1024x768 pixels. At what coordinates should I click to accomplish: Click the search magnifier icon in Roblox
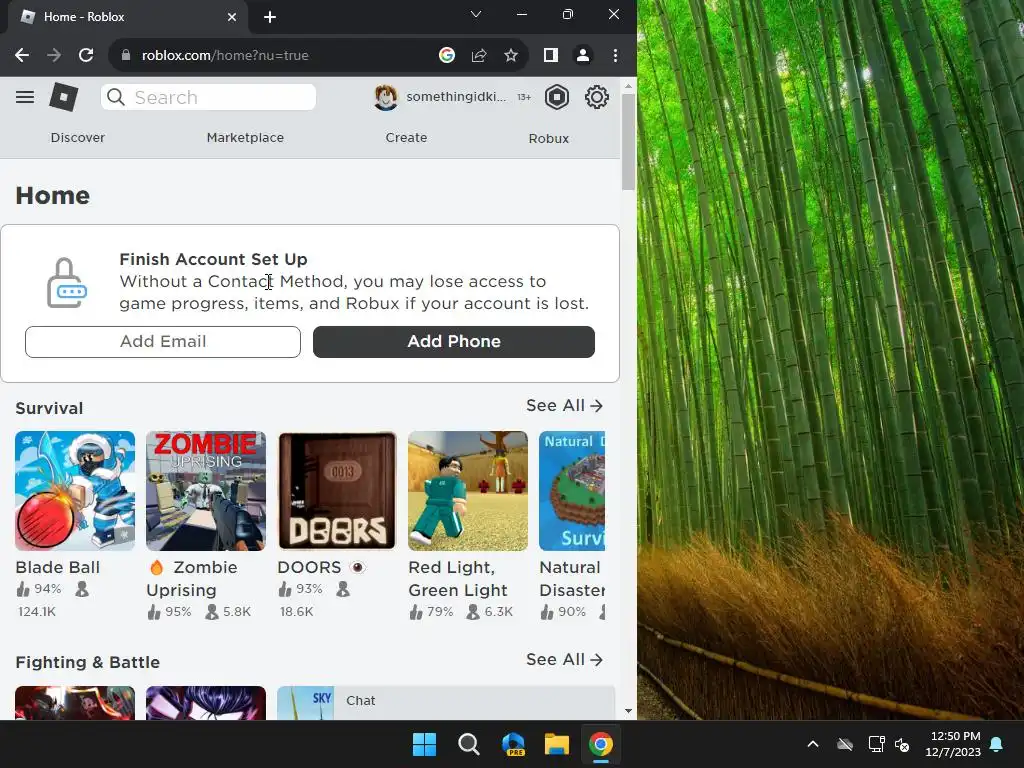pos(116,97)
